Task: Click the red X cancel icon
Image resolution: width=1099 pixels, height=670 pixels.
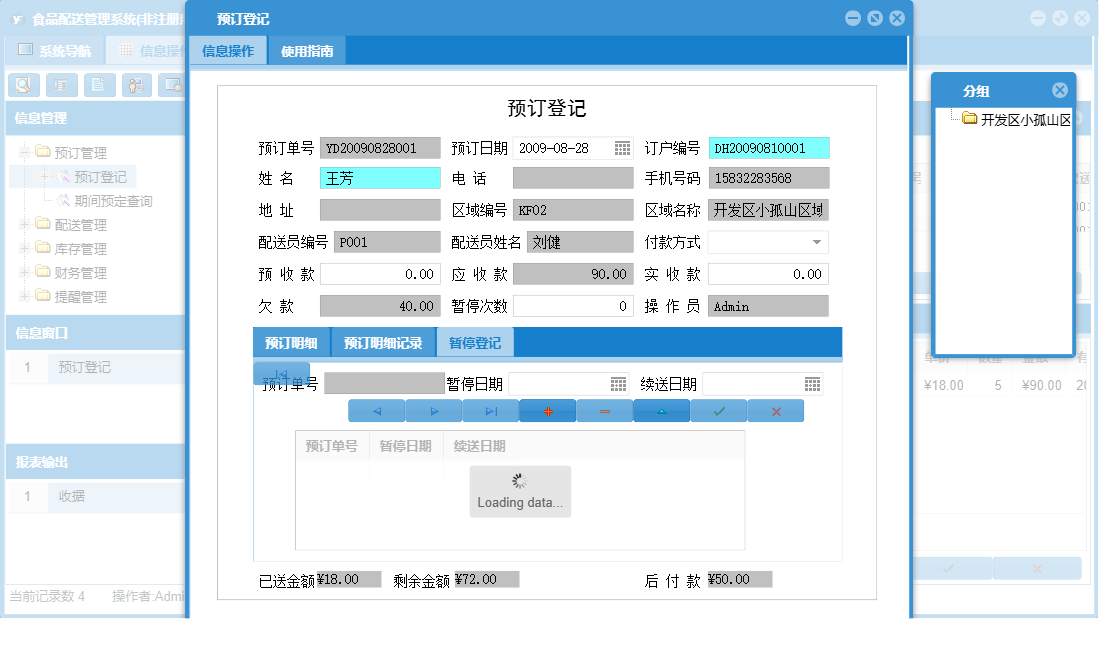Action: (x=776, y=410)
